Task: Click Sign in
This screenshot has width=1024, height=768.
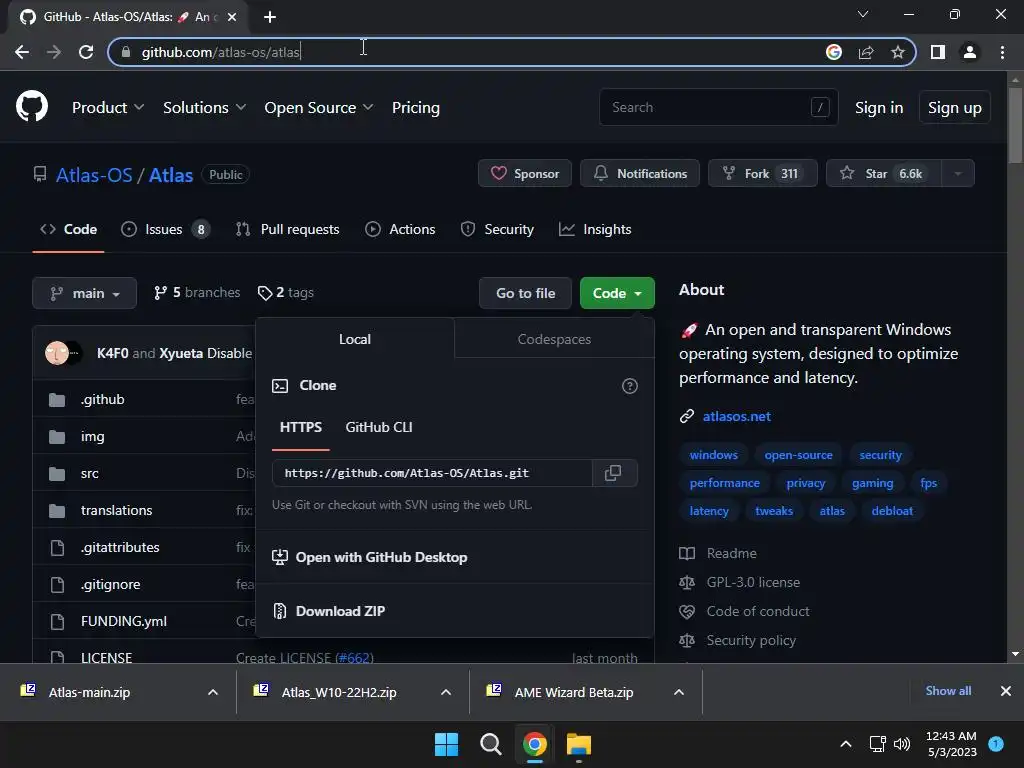Action: coord(879,108)
